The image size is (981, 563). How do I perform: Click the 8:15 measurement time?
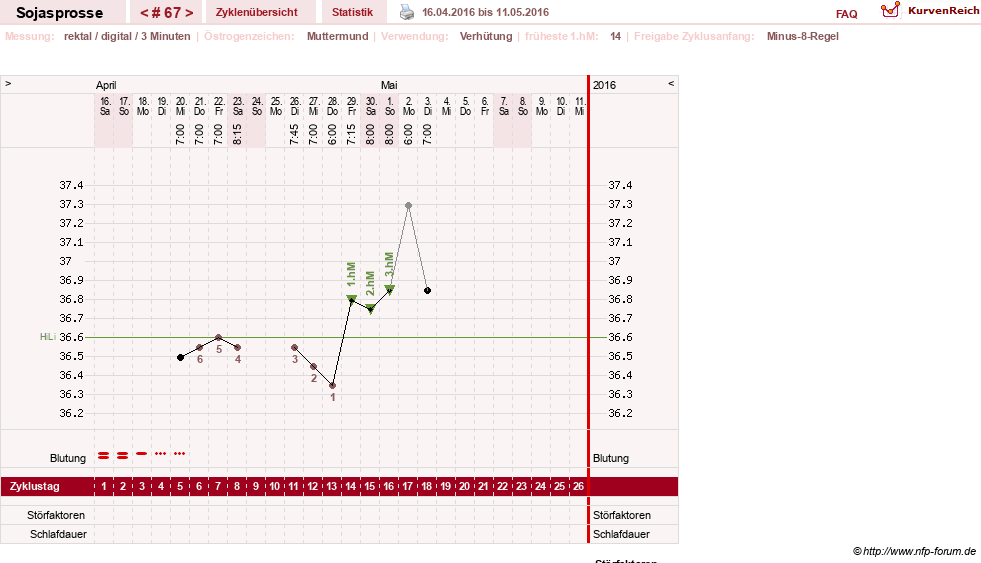(x=238, y=134)
